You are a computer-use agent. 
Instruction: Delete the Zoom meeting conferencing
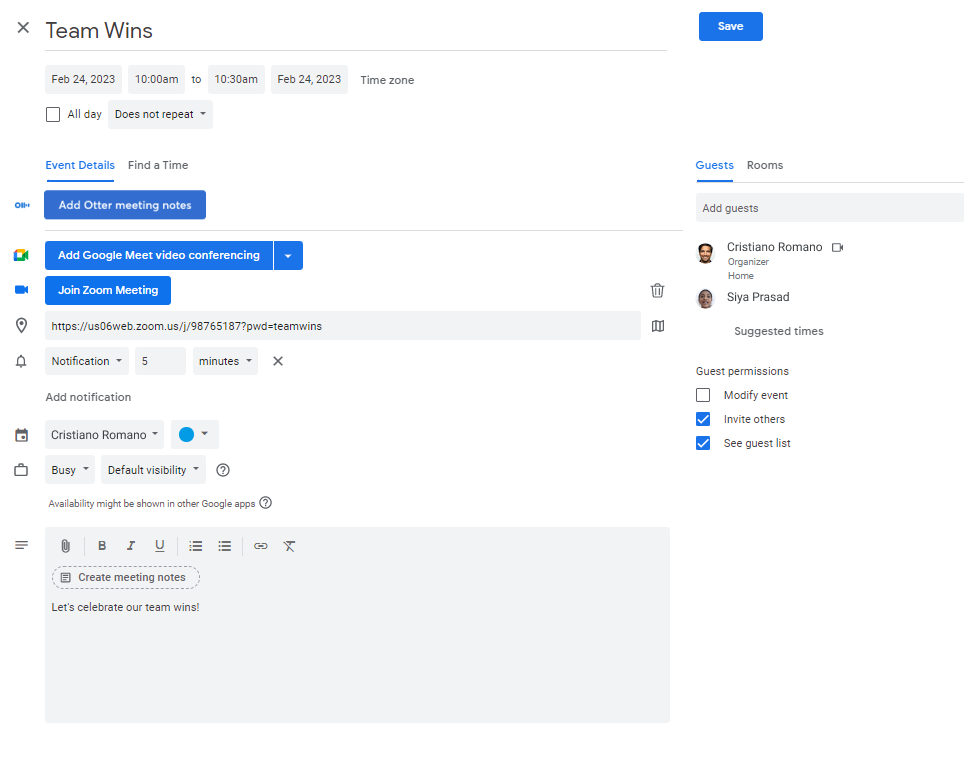pos(657,290)
